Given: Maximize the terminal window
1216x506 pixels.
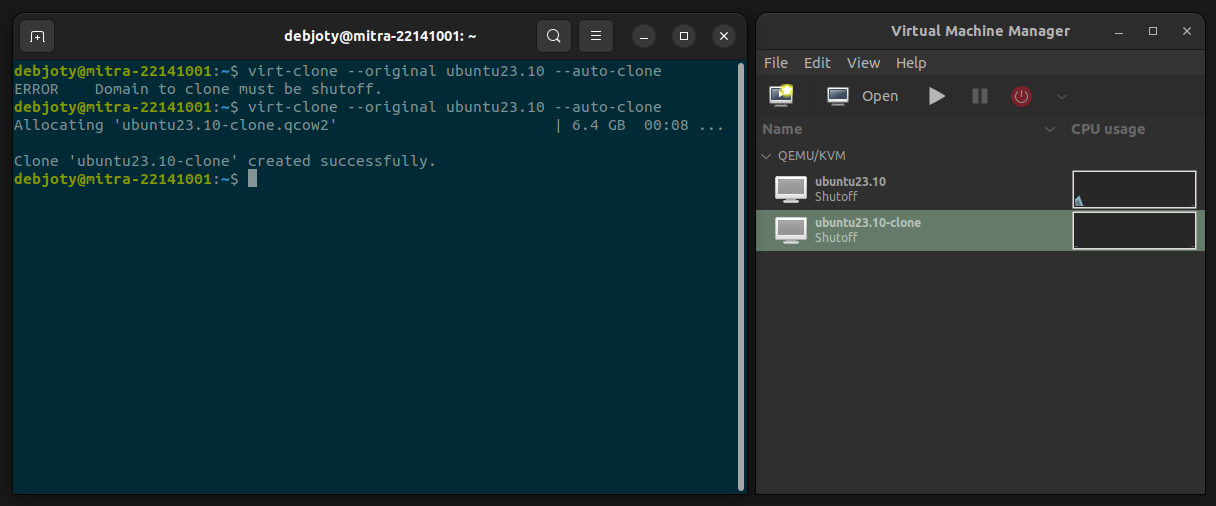Looking at the screenshot, I should 684,37.
